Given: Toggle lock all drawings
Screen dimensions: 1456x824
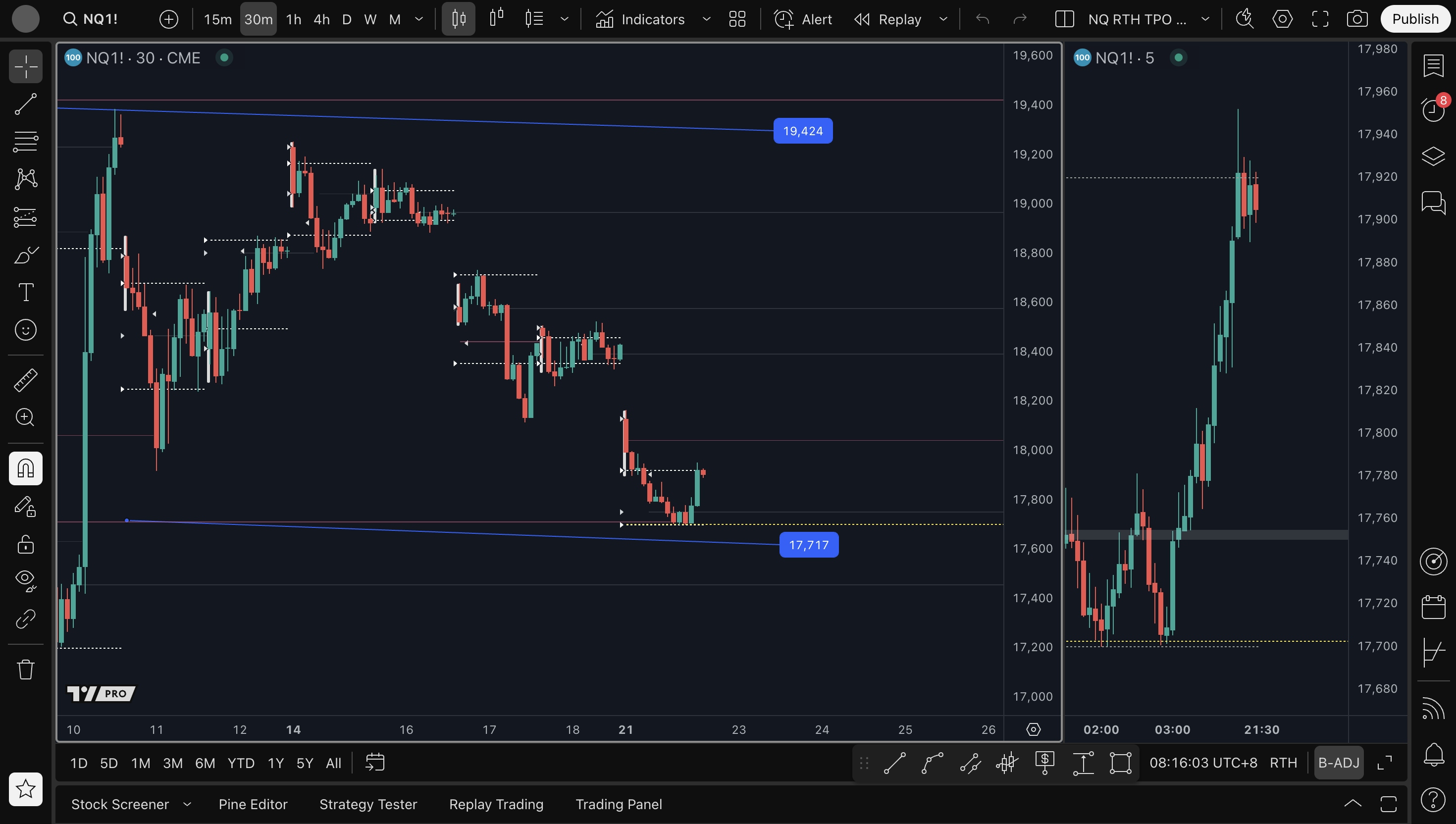Looking at the screenshot, I should 25,544.
